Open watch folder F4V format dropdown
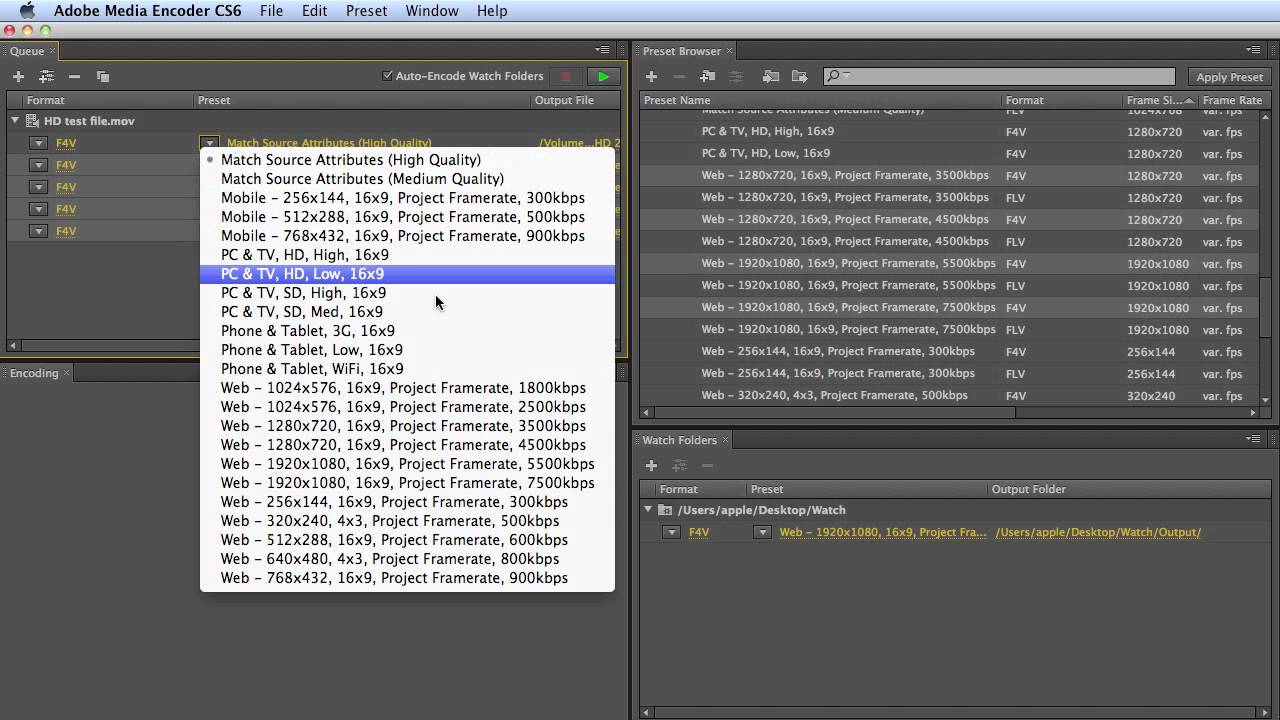Image resolution: width=1280 pixels, height=720 pixels. (x=672, y=532)
